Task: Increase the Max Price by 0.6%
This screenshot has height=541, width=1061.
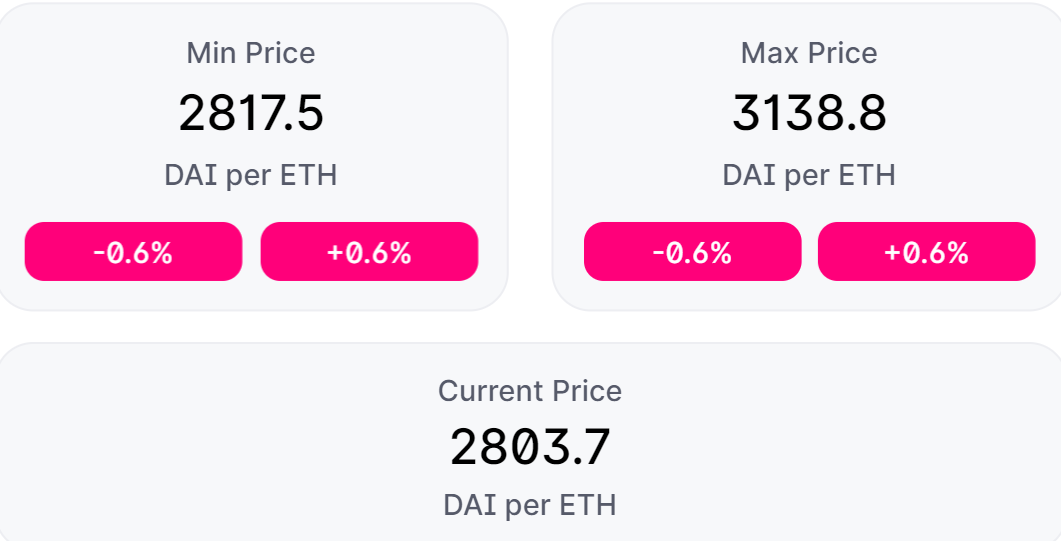Action: tap(926, 252)
